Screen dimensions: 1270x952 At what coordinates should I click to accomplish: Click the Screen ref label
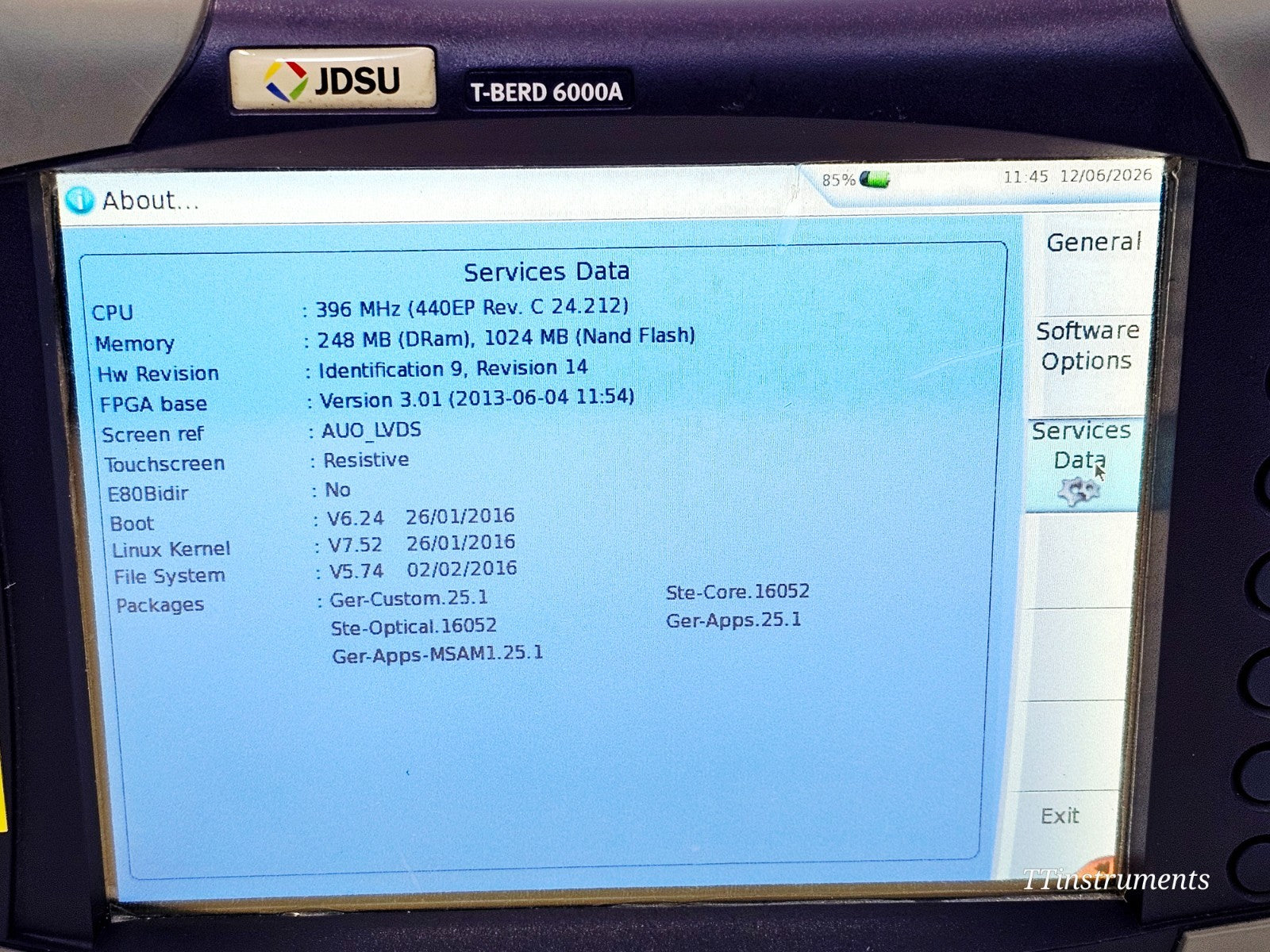tap(152, 434)
